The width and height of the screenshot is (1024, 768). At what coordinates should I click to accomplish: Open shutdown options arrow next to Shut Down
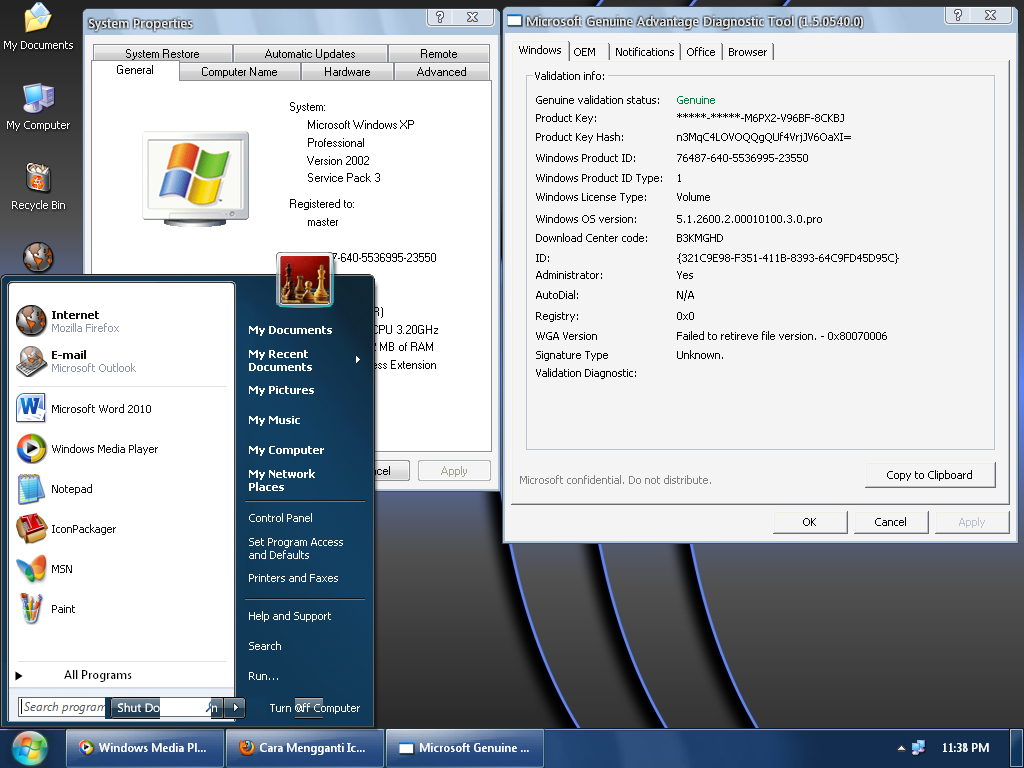point(235,707)
